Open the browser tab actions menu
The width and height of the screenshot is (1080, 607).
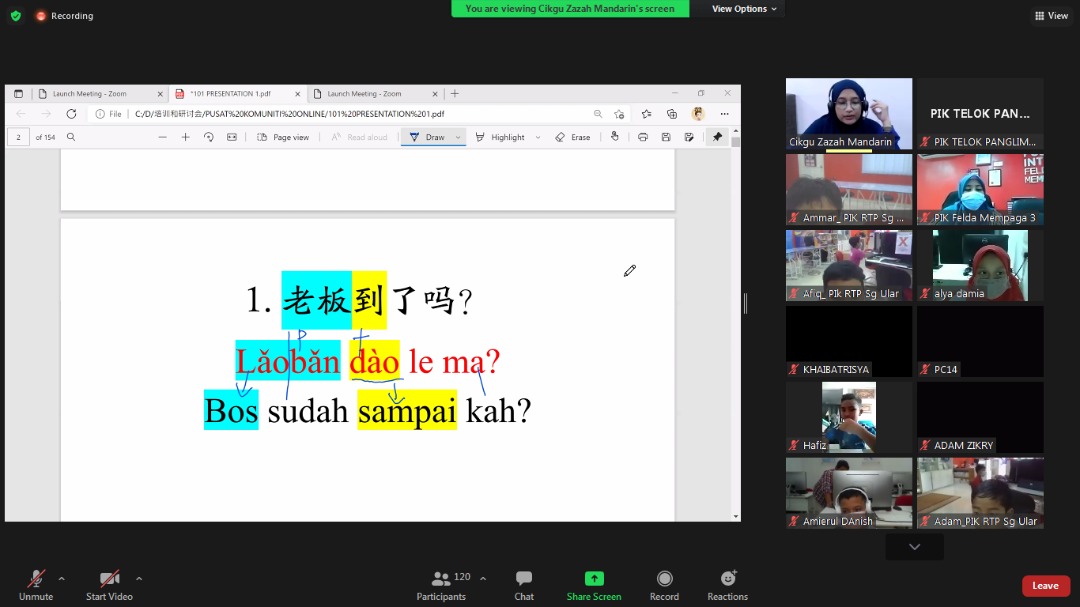(x=19, y=94)
